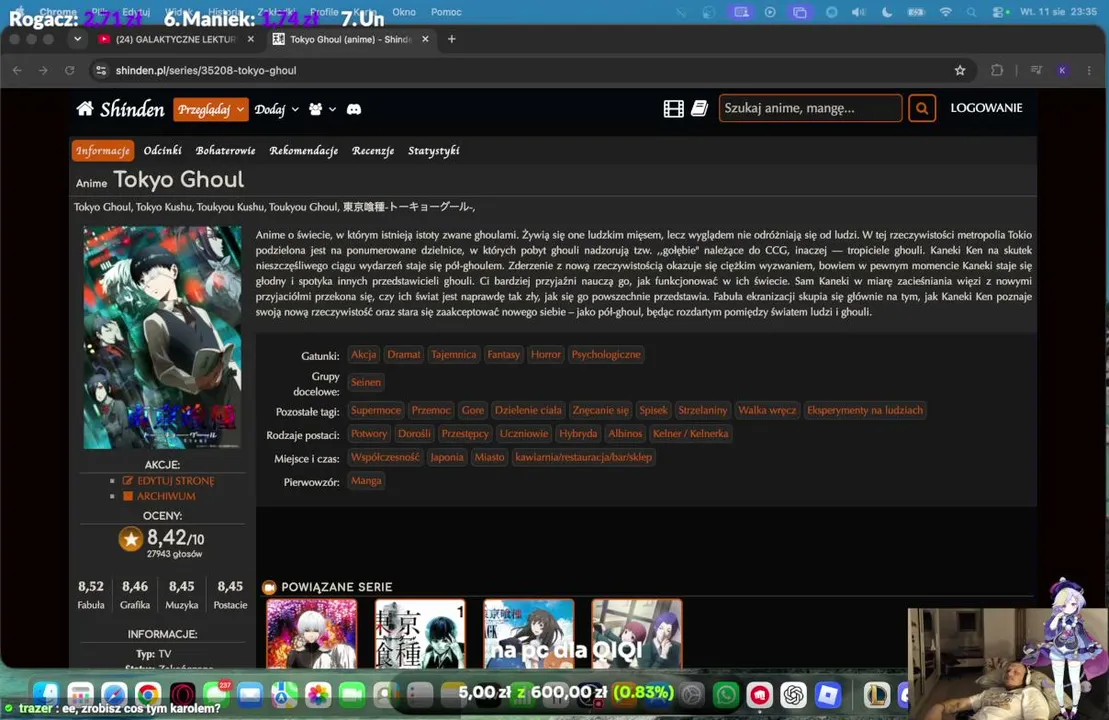This screenshot has height=720, width=1109.
Task: Open the tab search chevron
Action: pyautogui.click(x=77, y=39)
